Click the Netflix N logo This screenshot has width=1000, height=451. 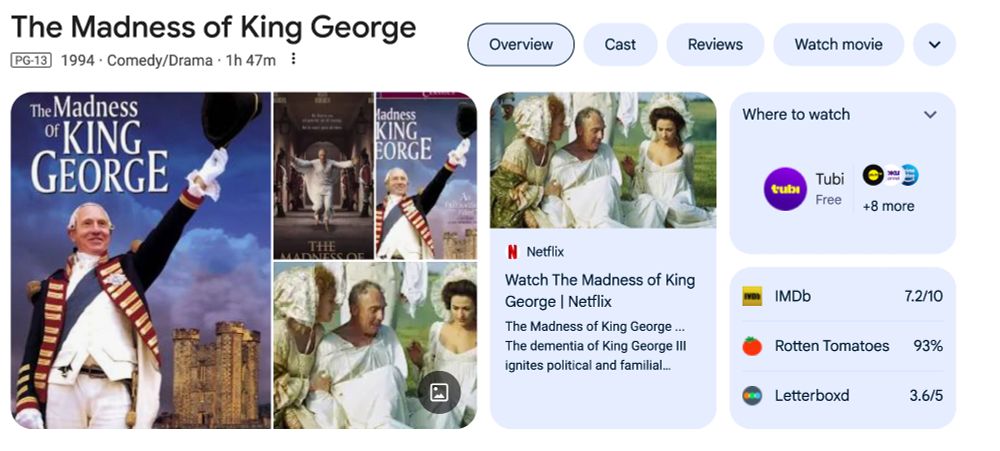(x=512, y=252)
